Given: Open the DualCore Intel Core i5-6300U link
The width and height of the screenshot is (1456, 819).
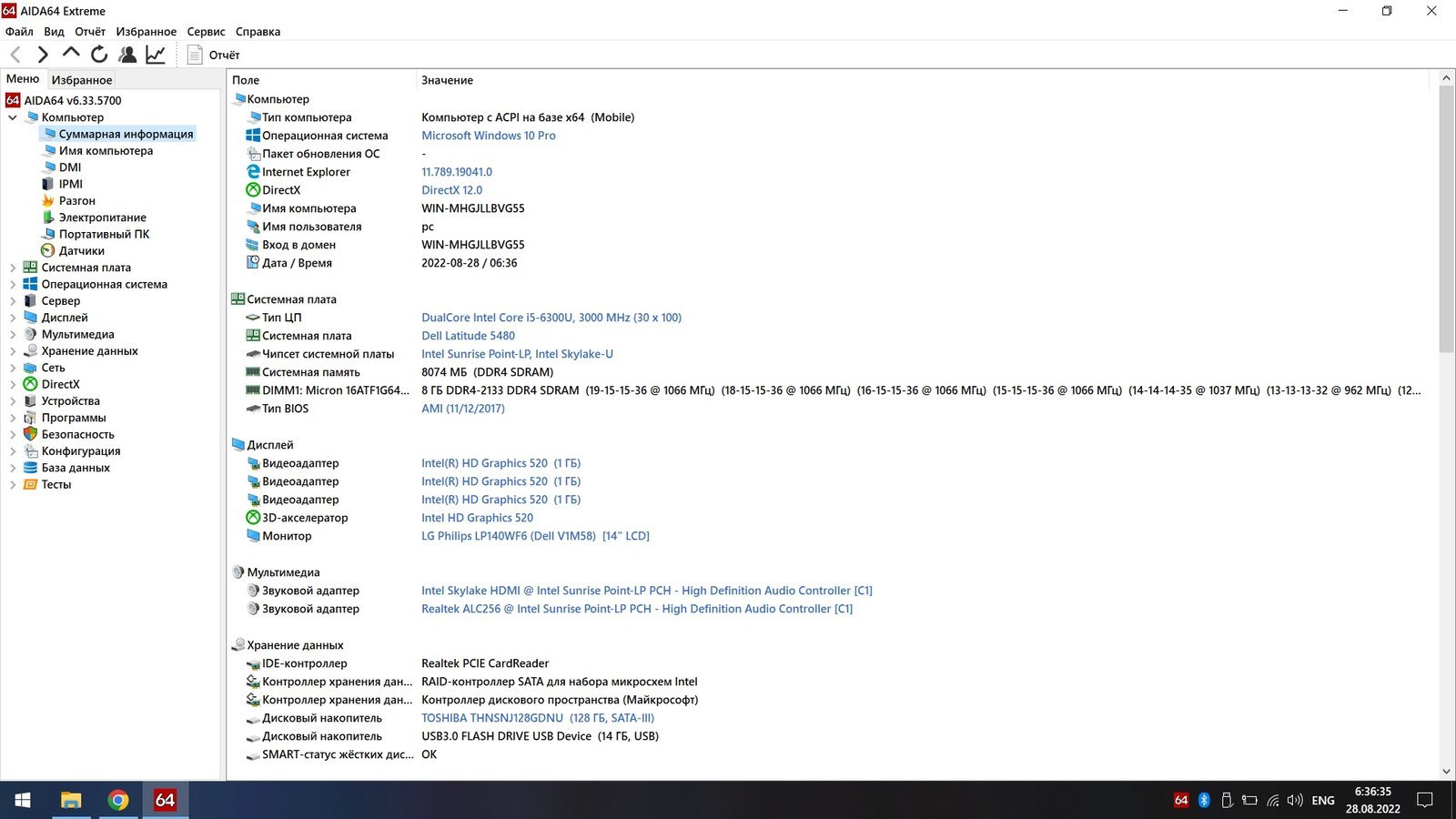Looking at the screenshot, I should 551,318.
